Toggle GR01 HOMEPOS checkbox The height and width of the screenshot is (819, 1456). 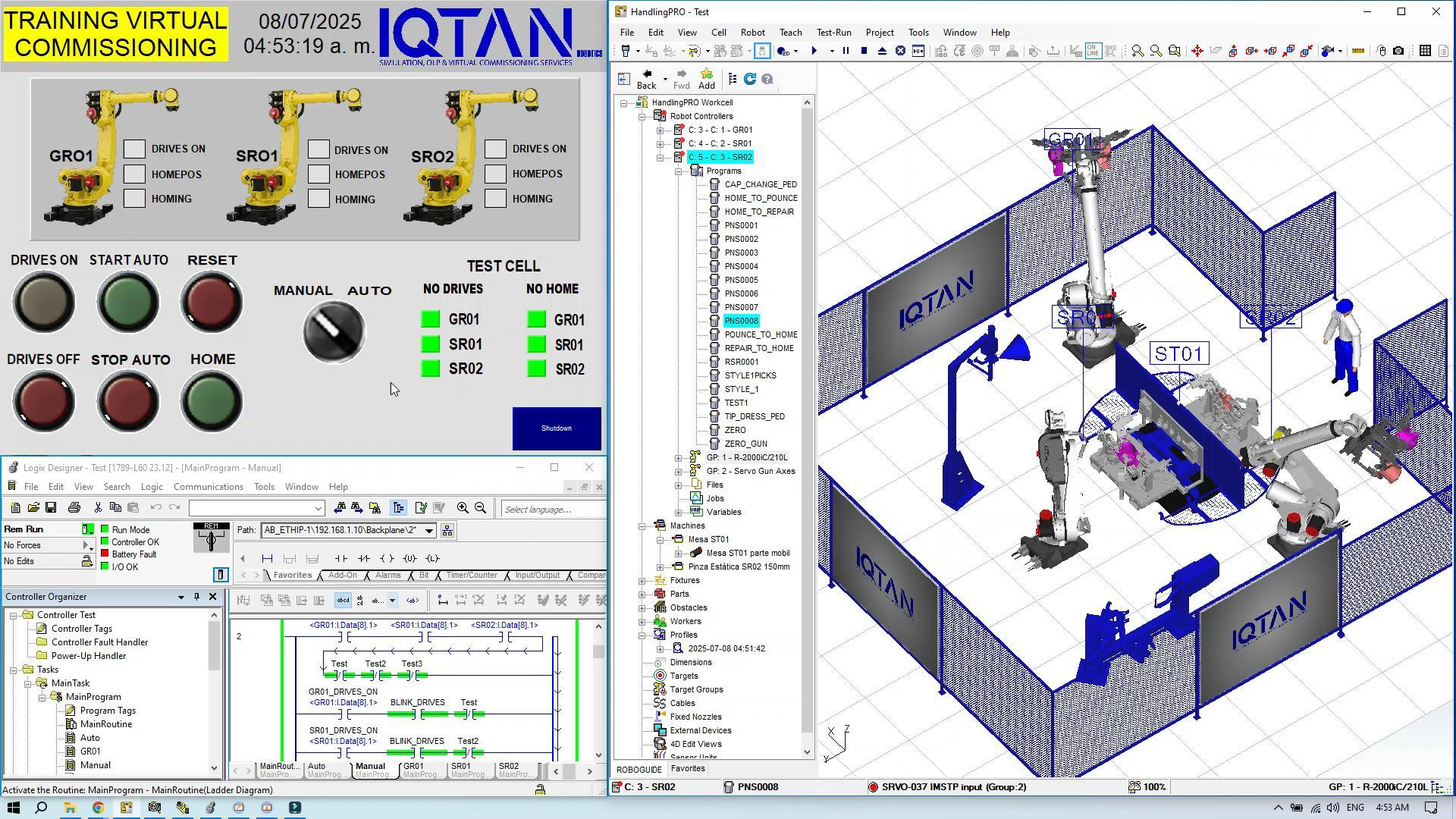[134, 174]
